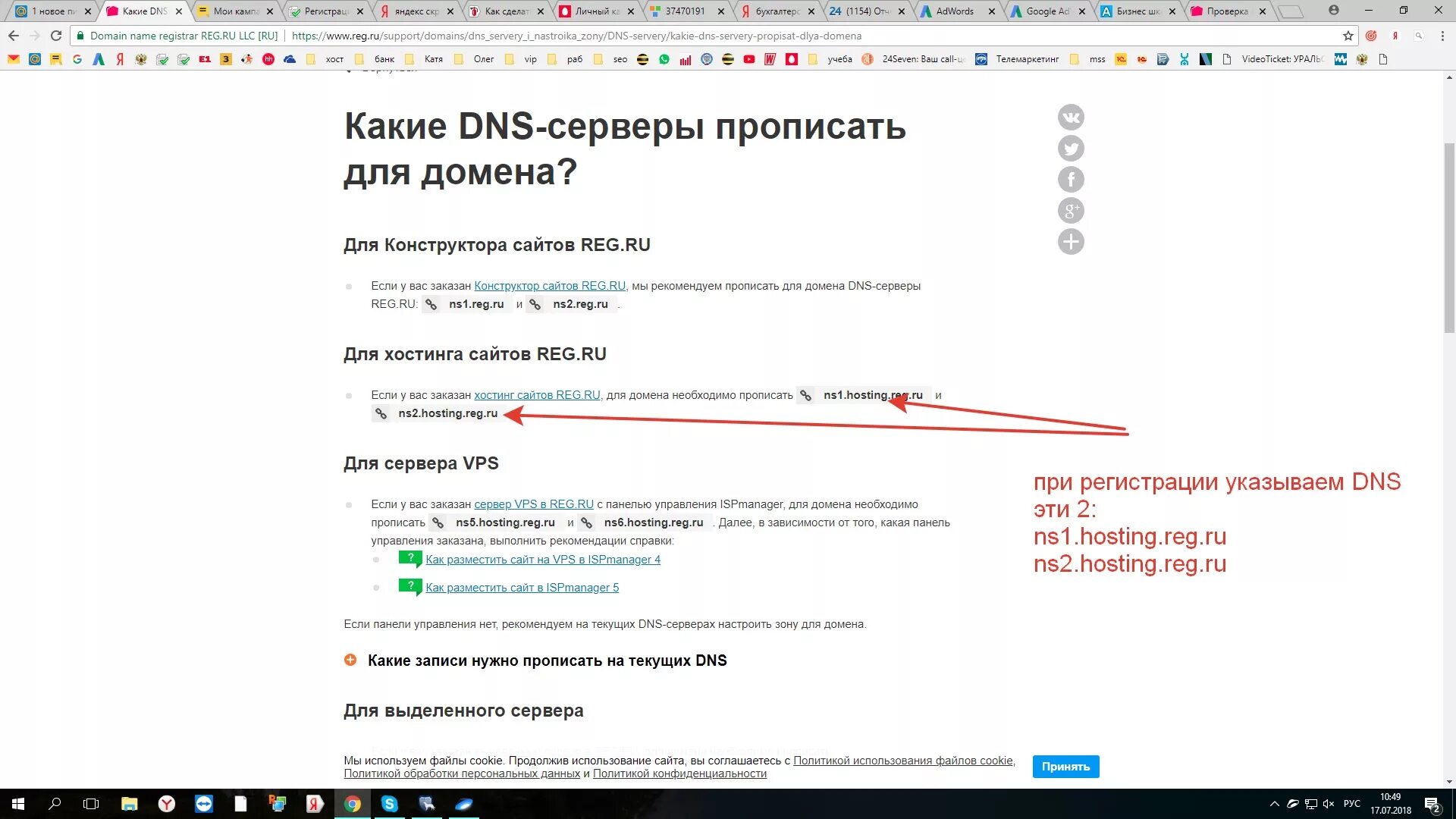Open 'seo' bookmark folder

tap(611, 59)
